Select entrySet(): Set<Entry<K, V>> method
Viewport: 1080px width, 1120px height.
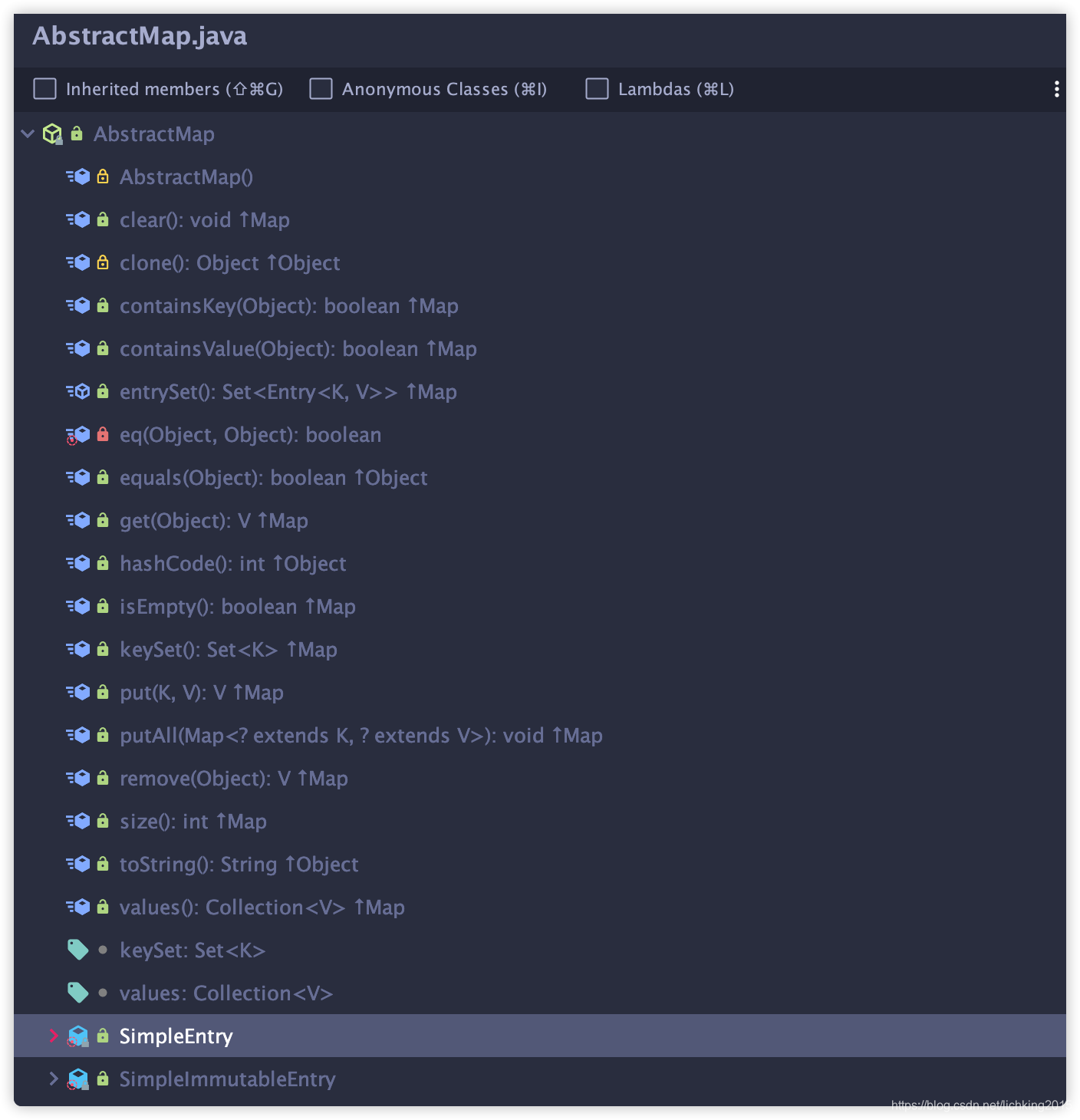288,392
